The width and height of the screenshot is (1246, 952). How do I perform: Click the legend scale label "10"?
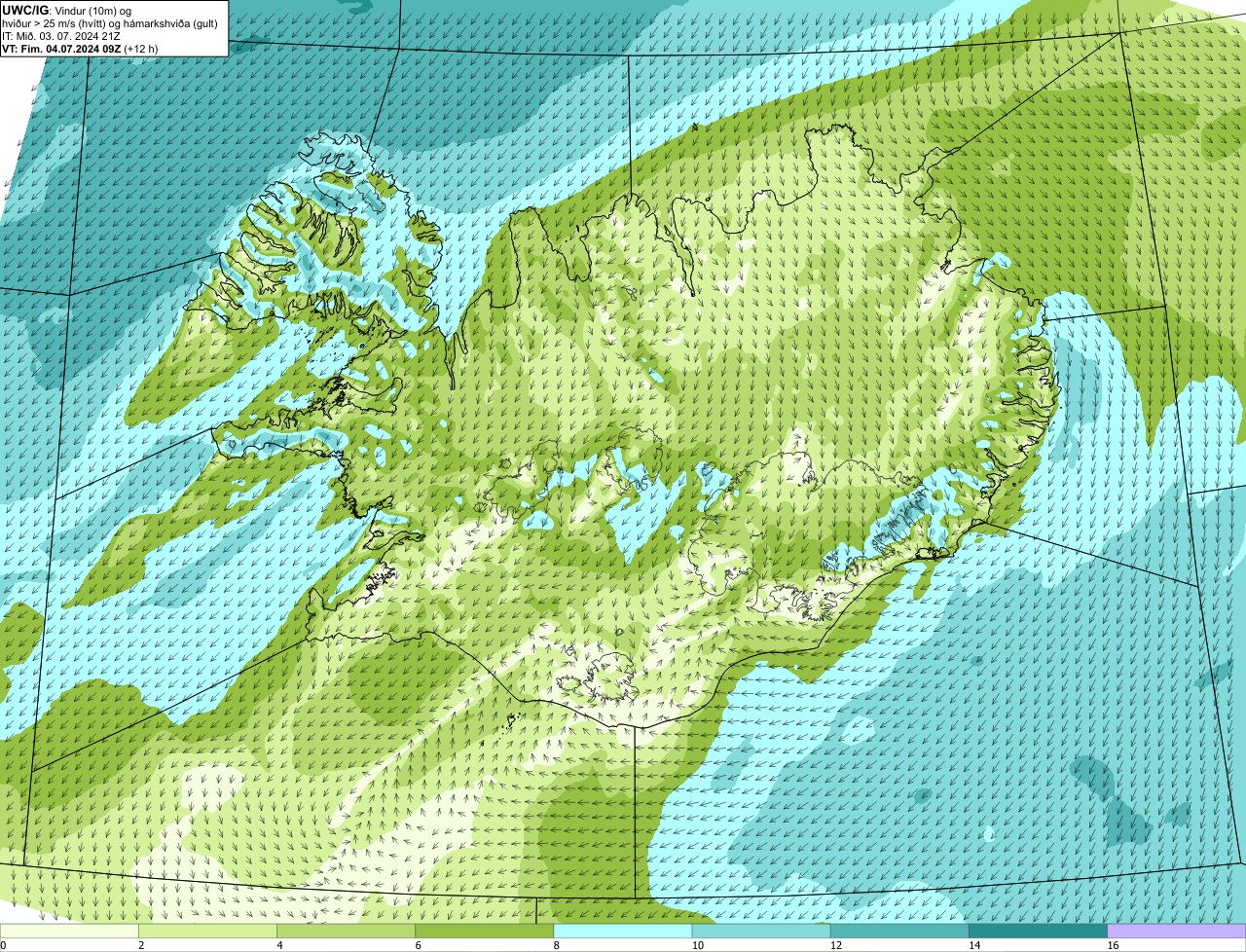698,945
